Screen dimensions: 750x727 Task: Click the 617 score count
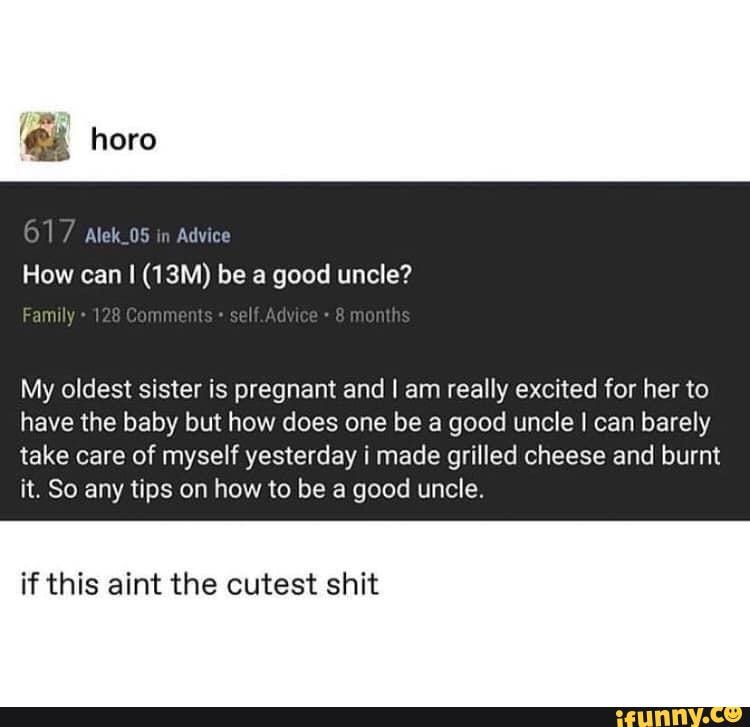click(49, 231)
